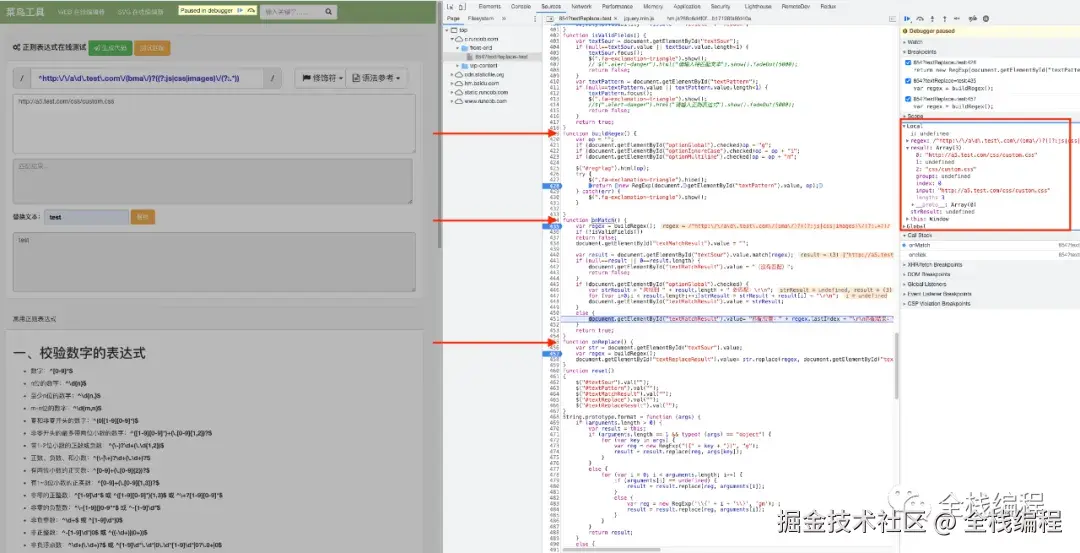The width and height of the screenshot is (1080, 553).
Task: Open jquery.min.js file tab
Action: coord(640,19)
